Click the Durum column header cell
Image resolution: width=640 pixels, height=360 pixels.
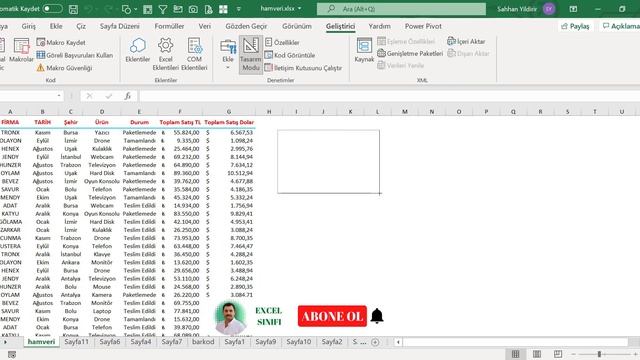click(139, 122)
